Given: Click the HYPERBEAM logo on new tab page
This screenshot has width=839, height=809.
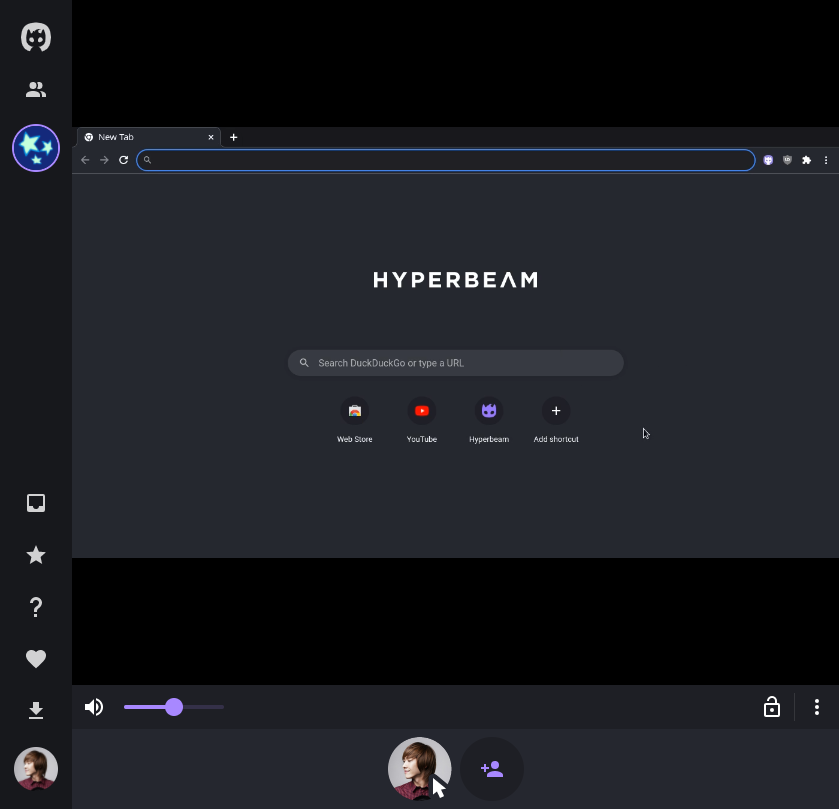Looking at the screenshot, I should [x=455, y=280].
